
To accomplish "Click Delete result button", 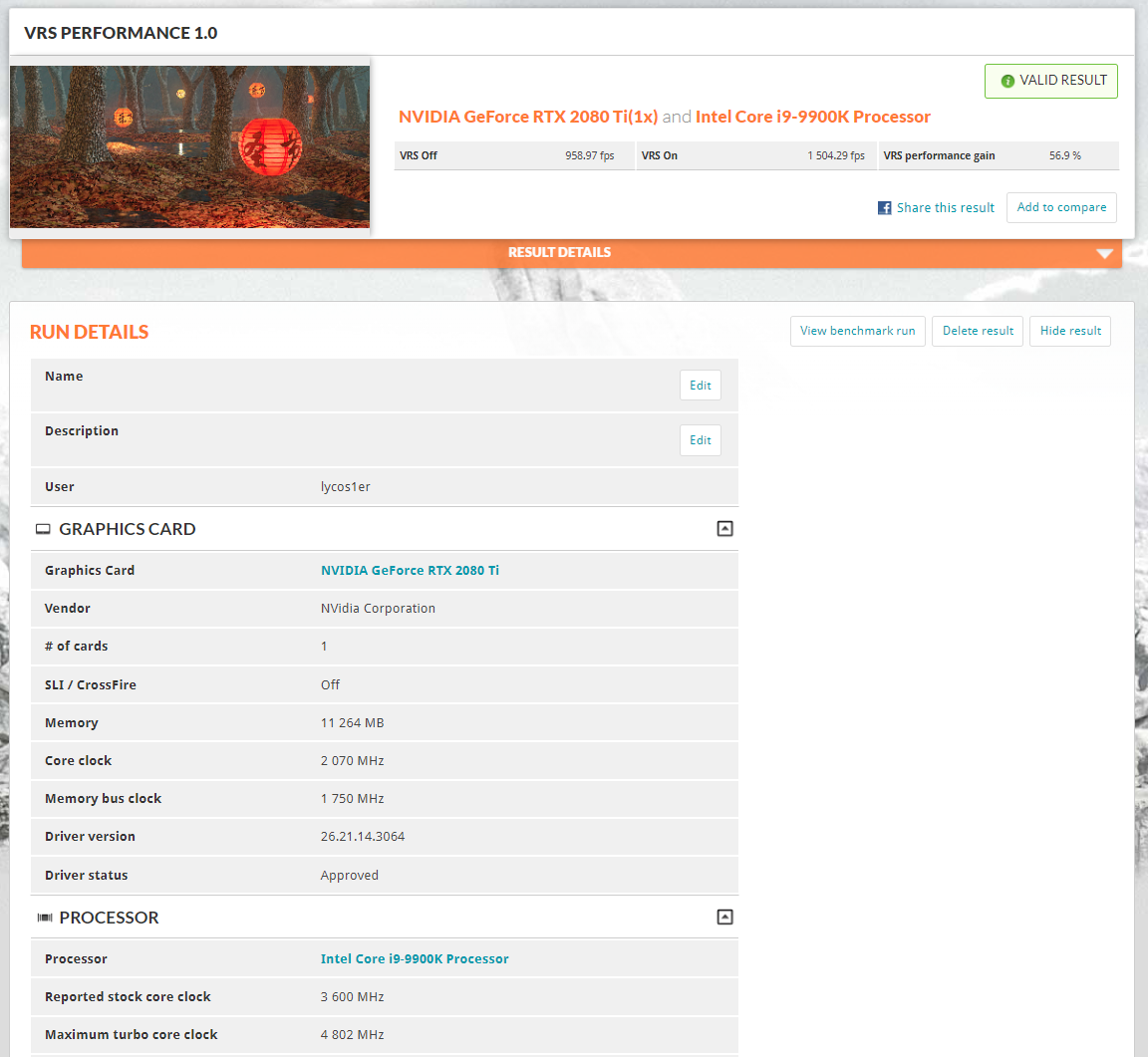I will pos(978,331).
